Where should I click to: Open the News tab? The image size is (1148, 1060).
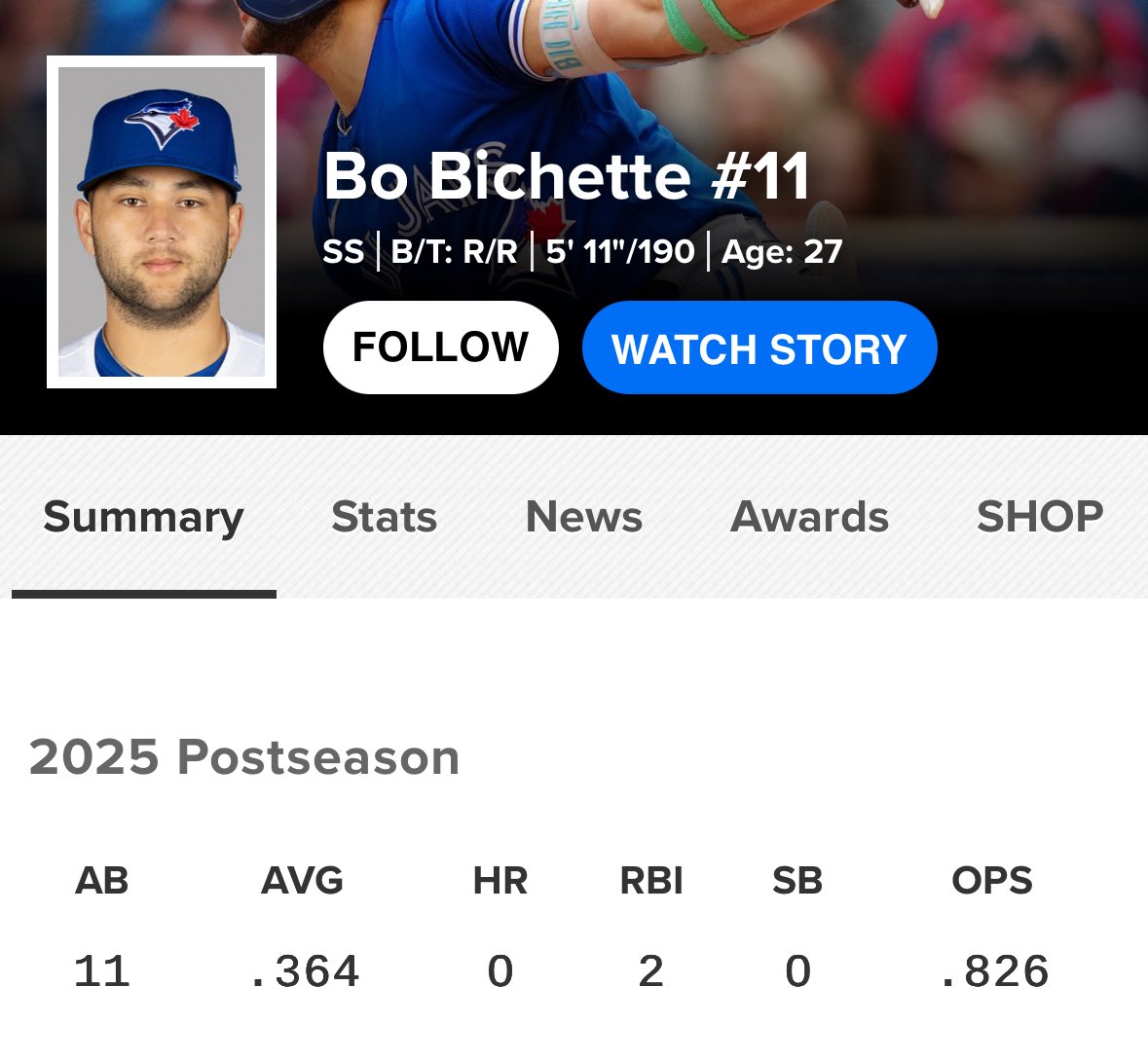point(584,517)
